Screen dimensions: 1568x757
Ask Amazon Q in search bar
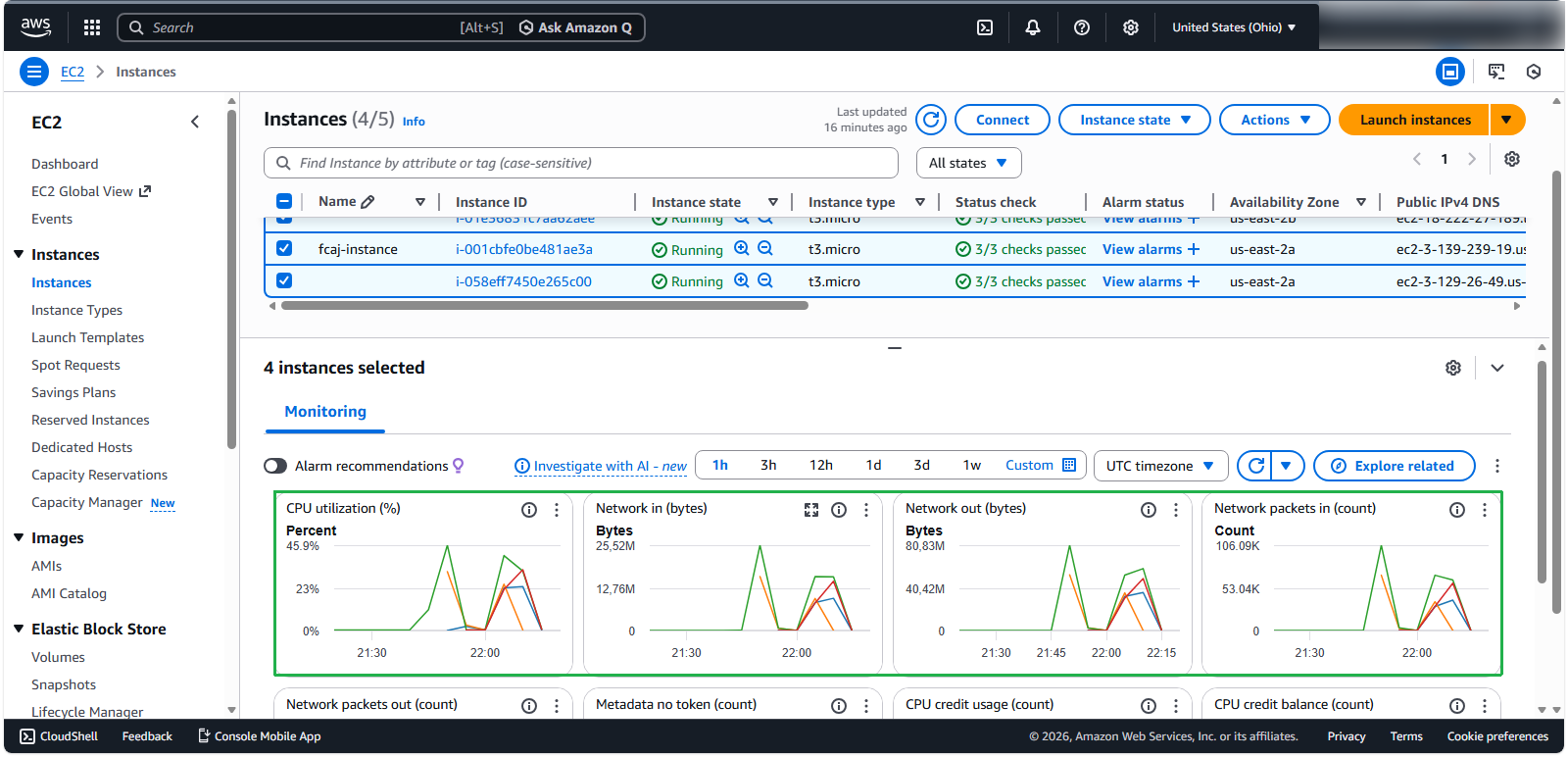[575, 27]
